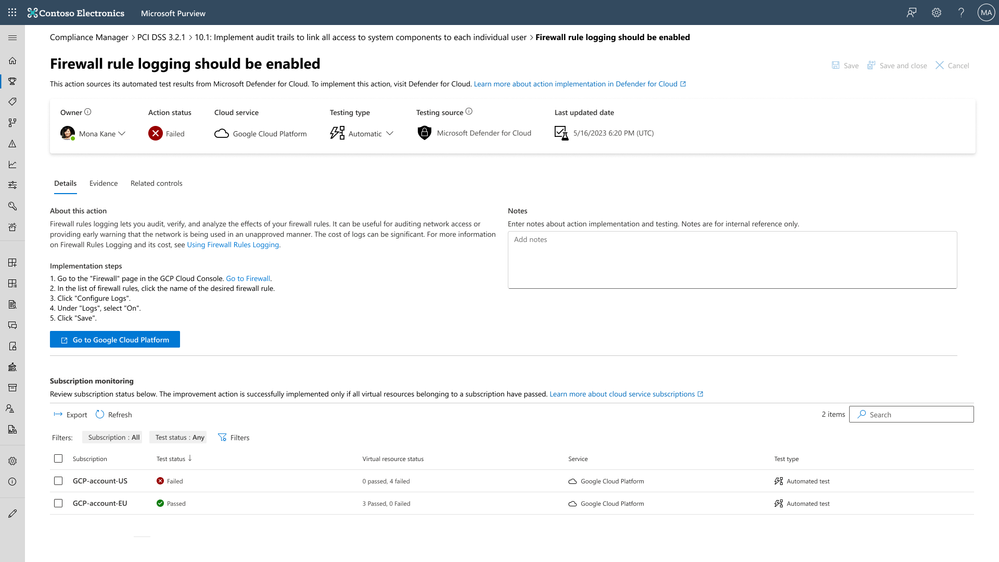The height and width of the screenshot is (562, 999).
Task: Switch to the Related controls tab
Action: pyautogui.click(x=156, y=184)
